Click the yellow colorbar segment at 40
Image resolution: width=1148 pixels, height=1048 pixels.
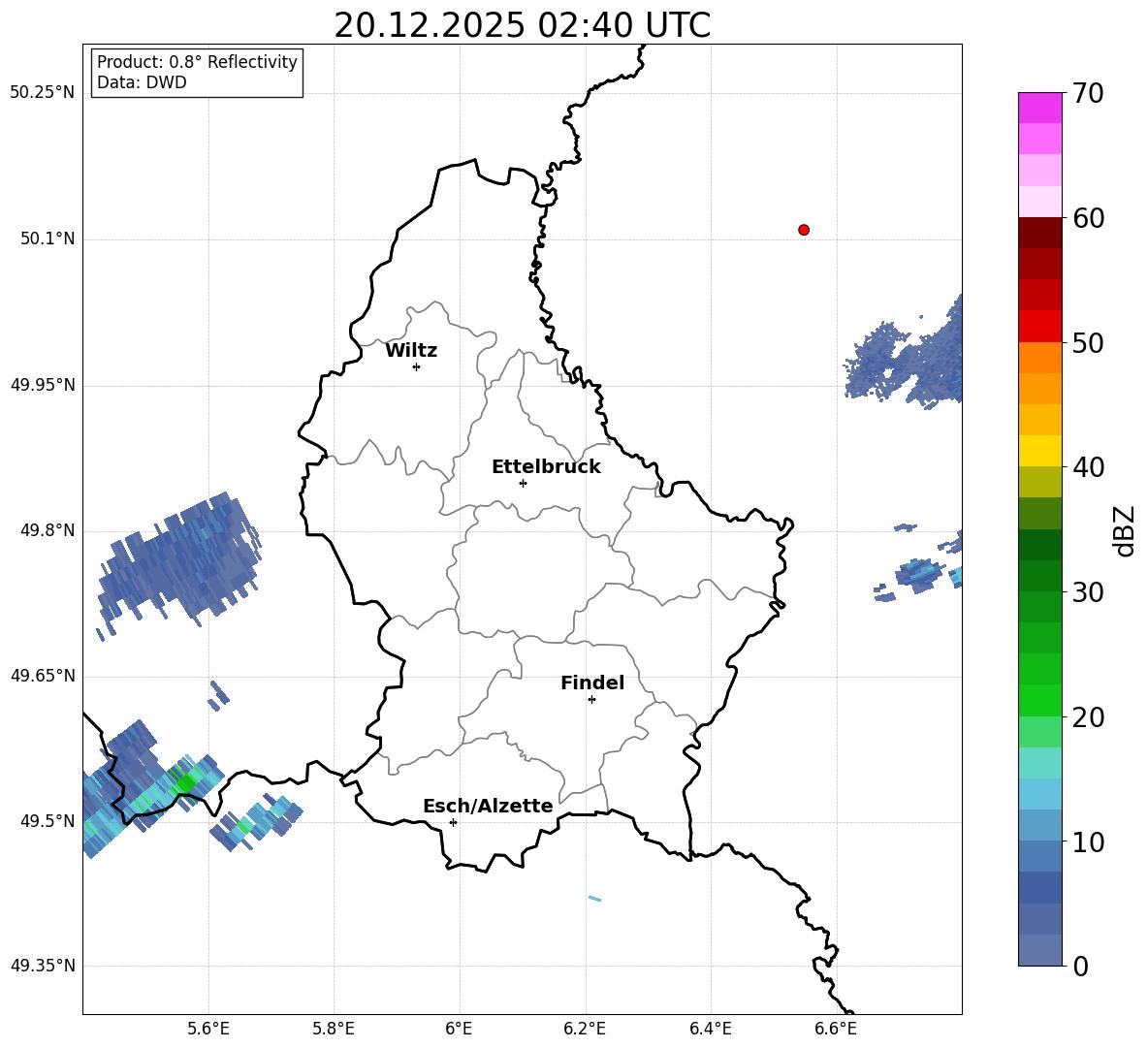pos(1039,451)
